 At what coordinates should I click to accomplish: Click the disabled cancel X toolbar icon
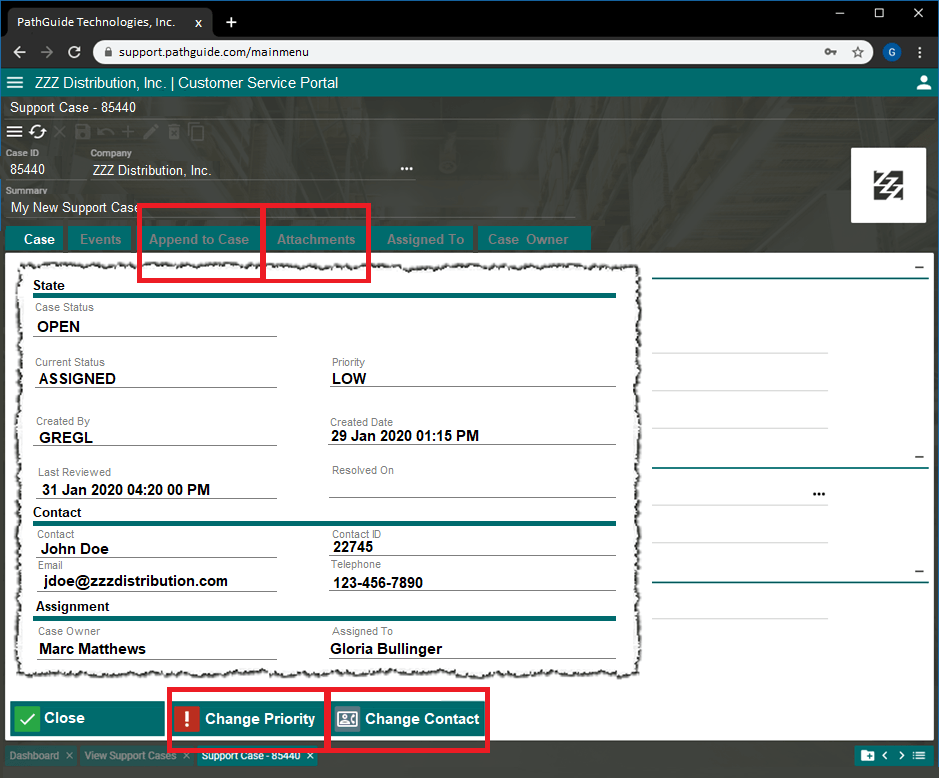(x=60, y=131)
